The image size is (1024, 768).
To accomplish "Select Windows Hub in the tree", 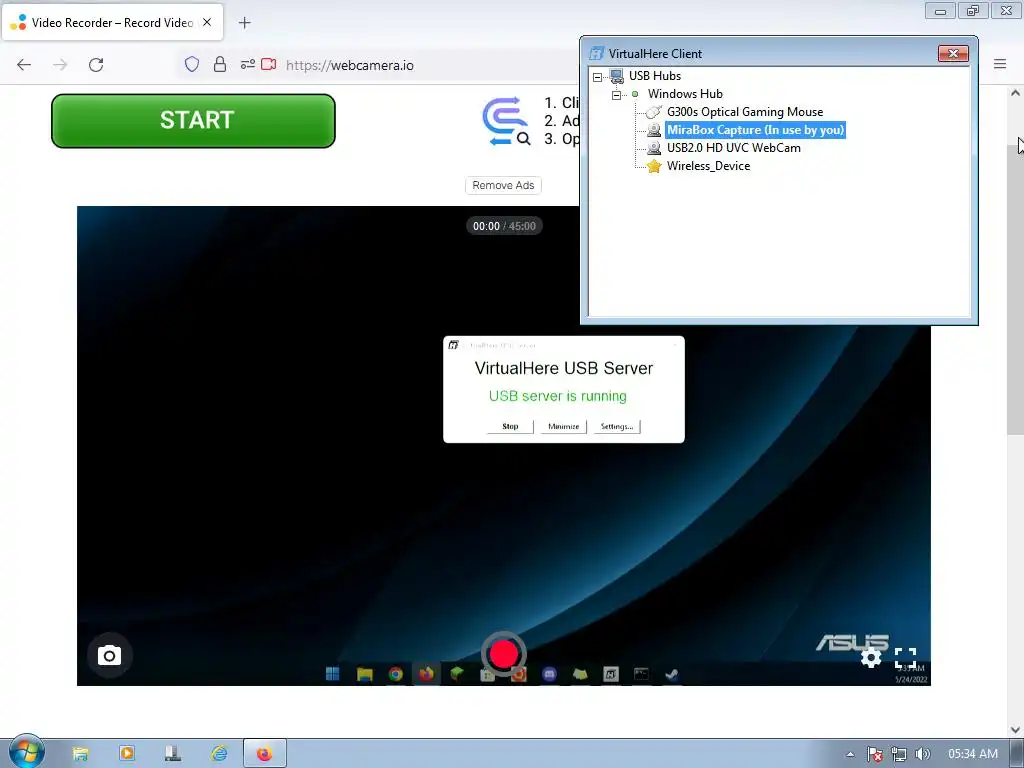I will [685, 94].
